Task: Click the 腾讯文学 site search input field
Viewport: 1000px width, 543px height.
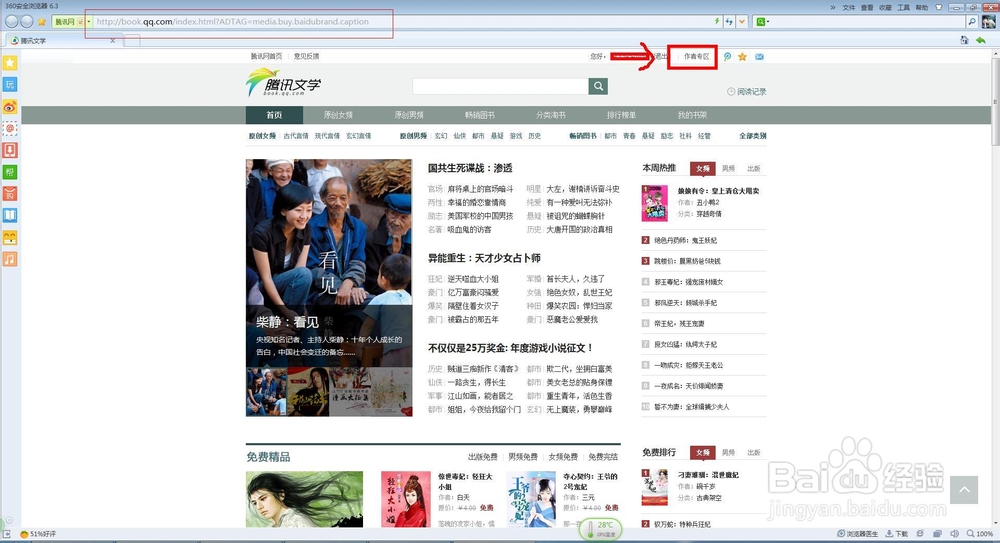Action: point(501,86)
